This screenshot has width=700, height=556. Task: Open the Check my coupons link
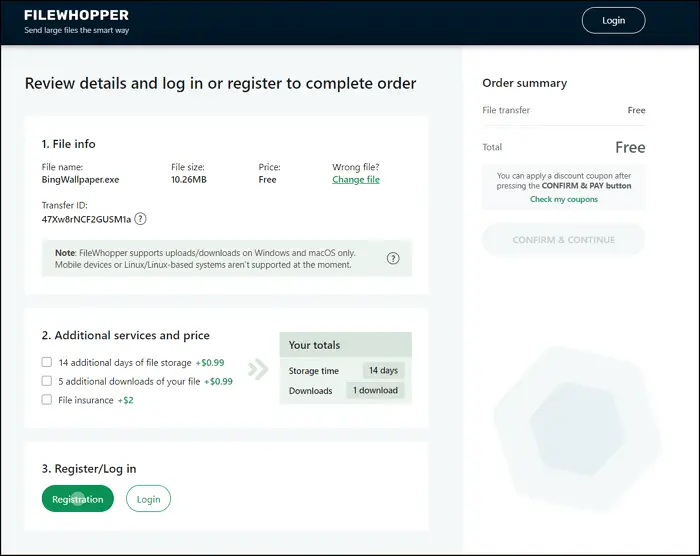click(x=564, y=199)
